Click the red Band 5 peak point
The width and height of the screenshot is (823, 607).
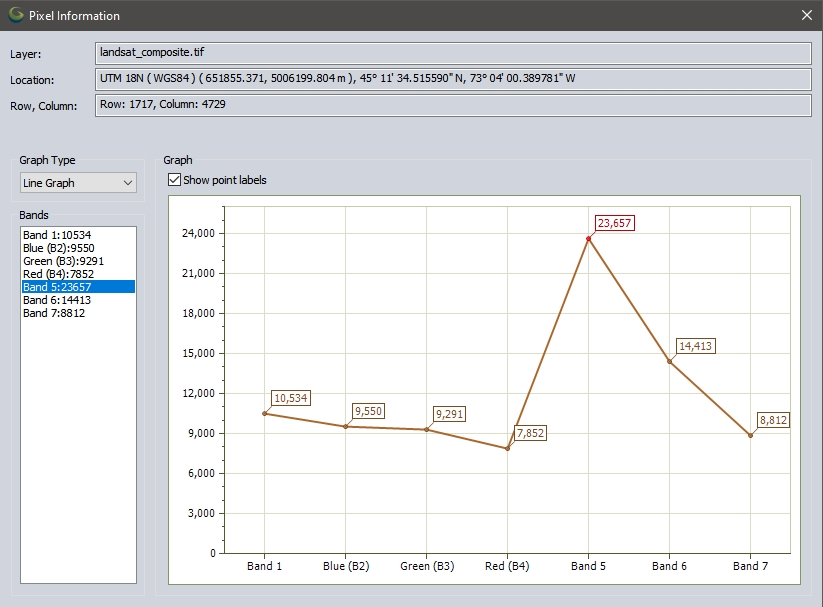[589, 238]
